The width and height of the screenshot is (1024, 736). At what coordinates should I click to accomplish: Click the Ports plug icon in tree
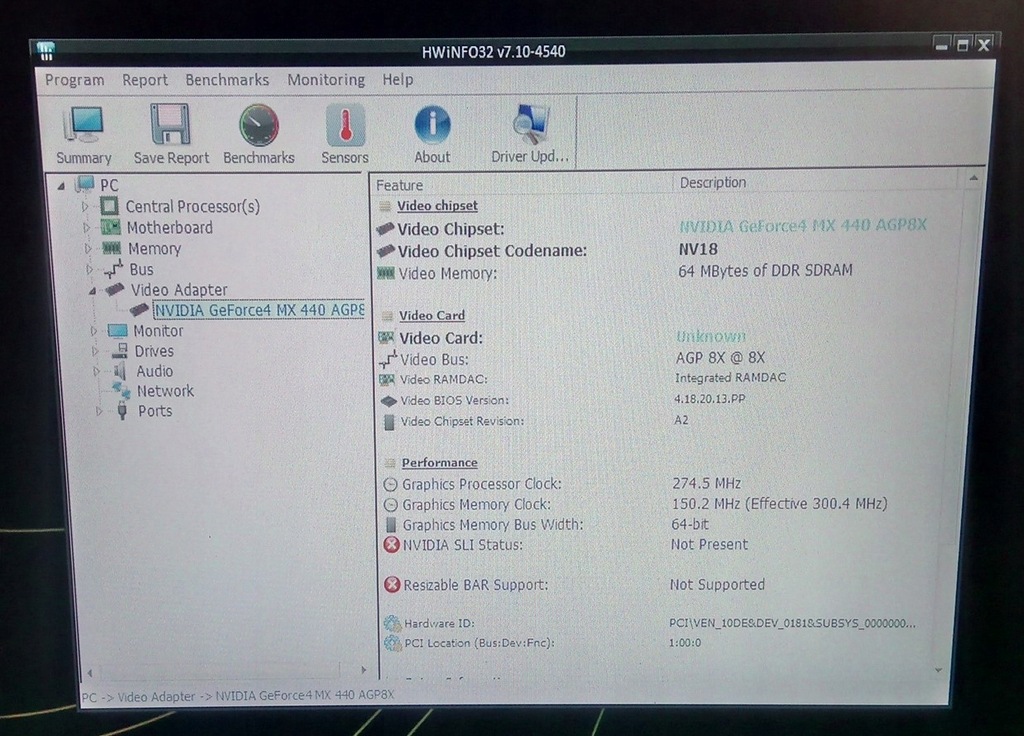(x=122, y=411)
